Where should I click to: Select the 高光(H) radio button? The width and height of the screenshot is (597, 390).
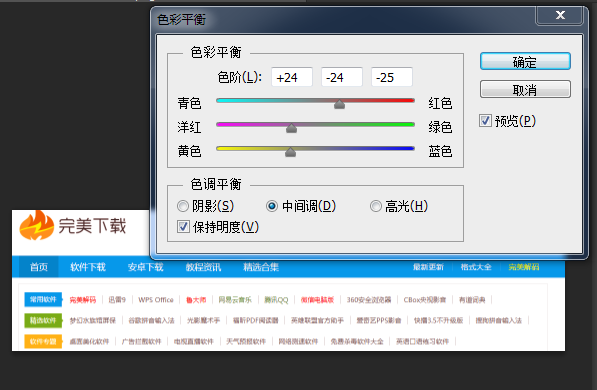(x=375, y=206)
